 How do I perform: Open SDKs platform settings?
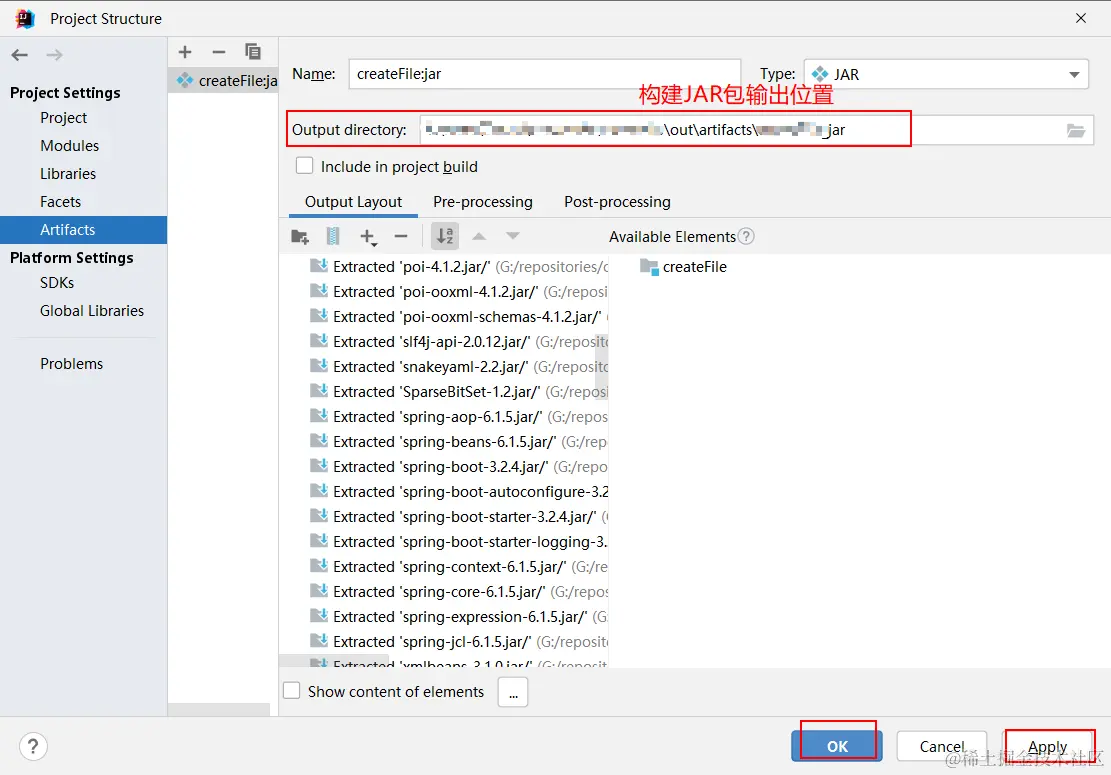tap(57, 283)
